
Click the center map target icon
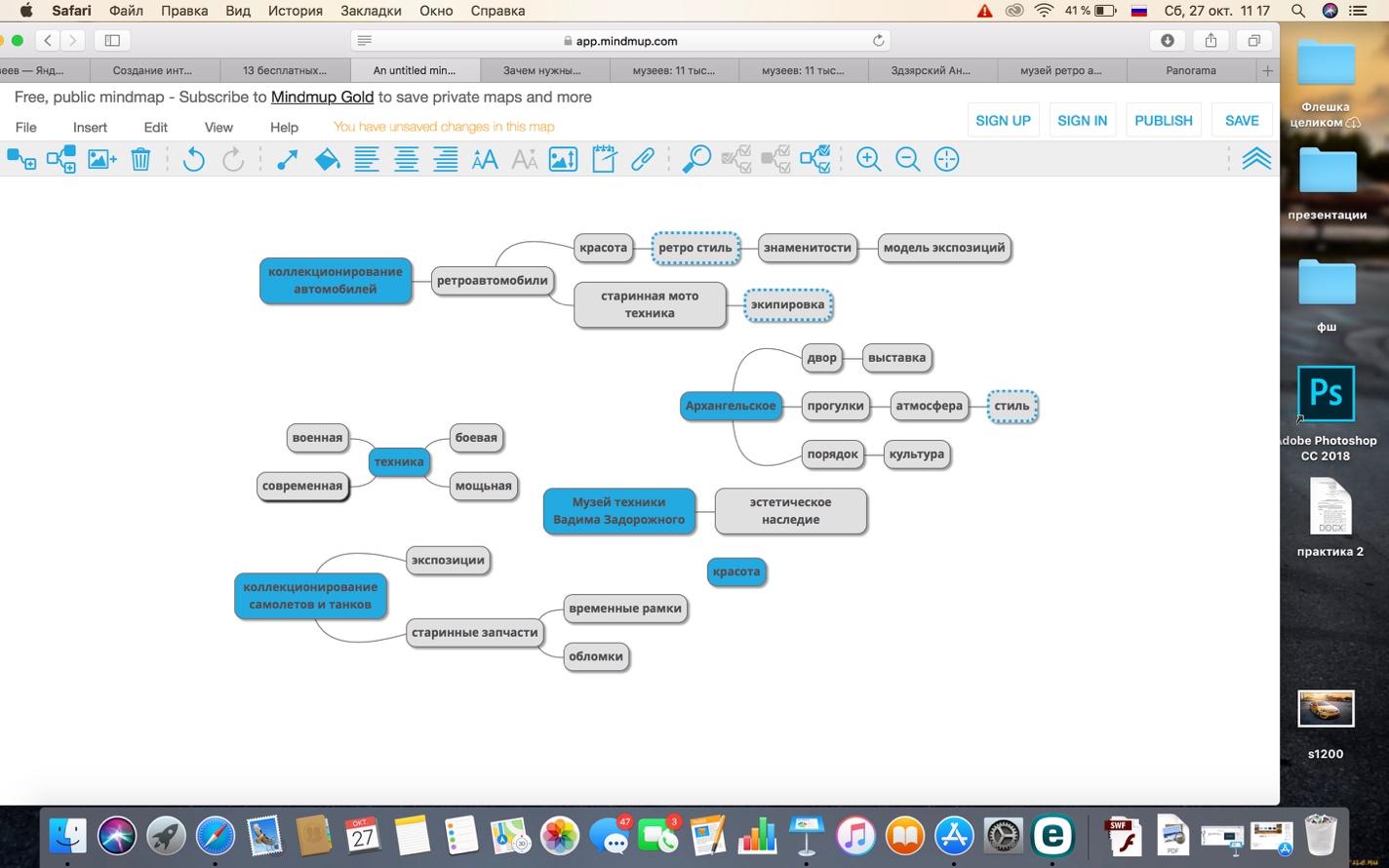pos(946,159)
